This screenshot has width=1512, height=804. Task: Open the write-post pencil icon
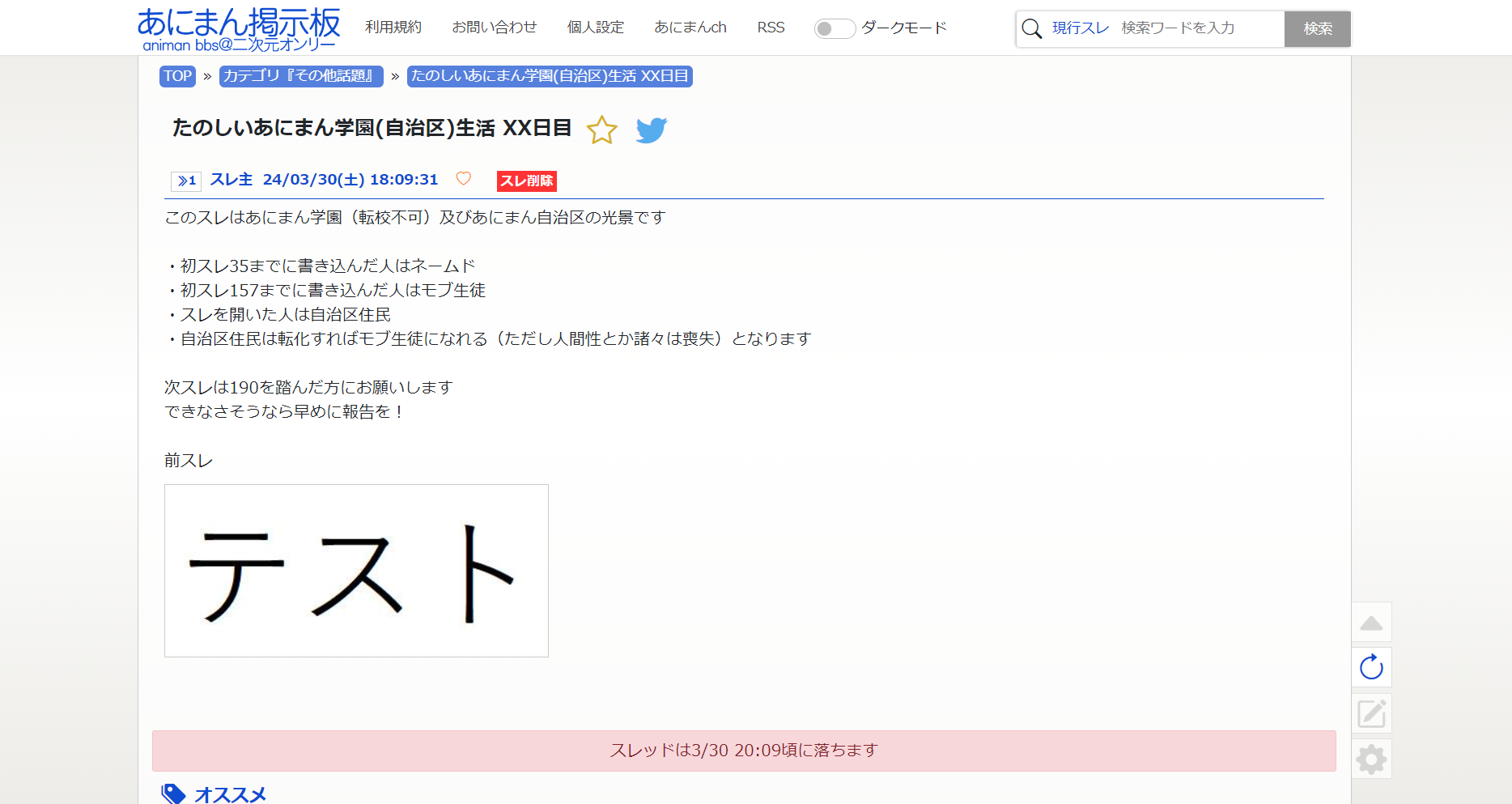(1371, 713)
